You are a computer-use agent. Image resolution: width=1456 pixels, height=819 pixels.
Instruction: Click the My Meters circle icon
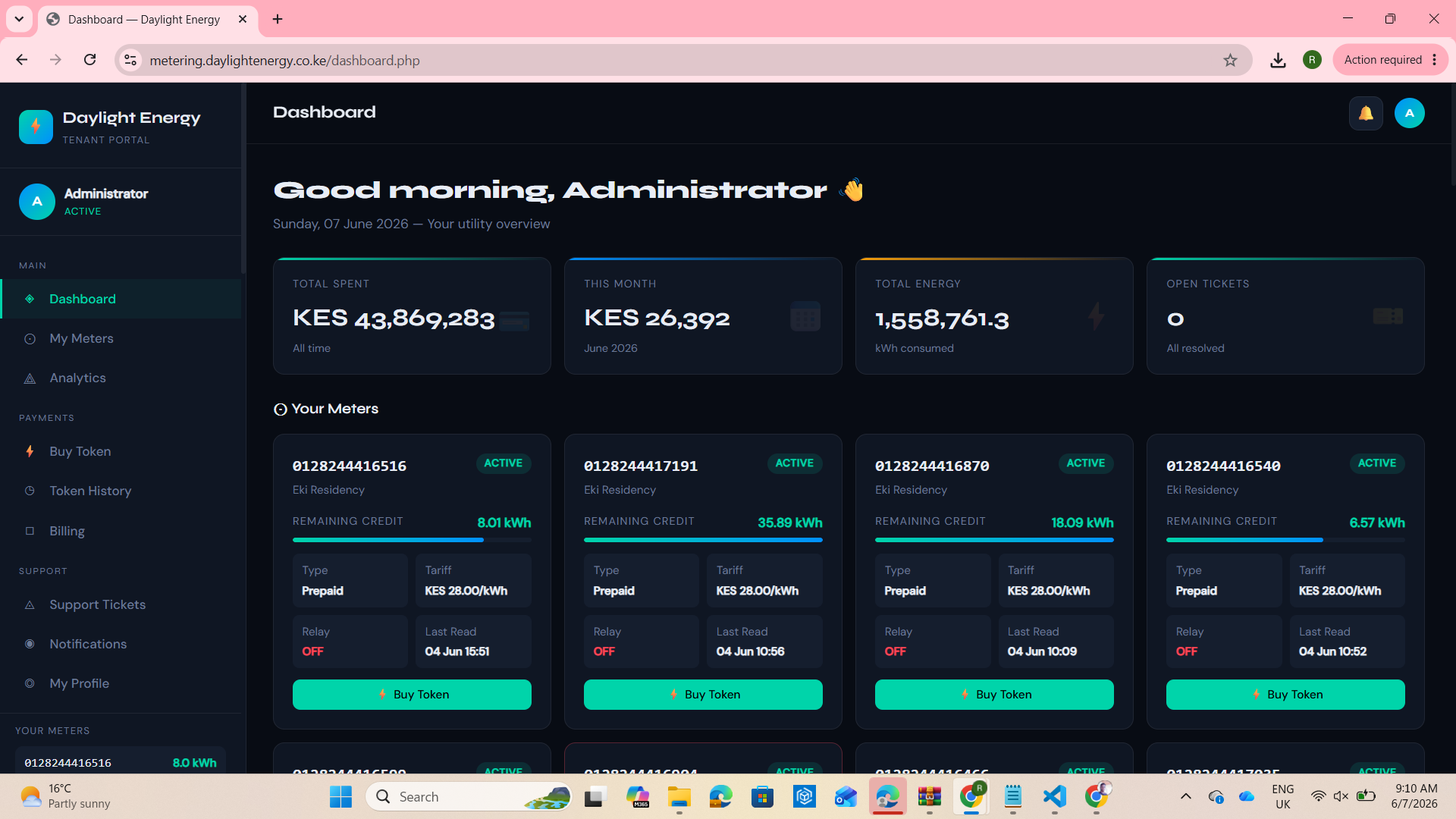[x=30, y=339]
